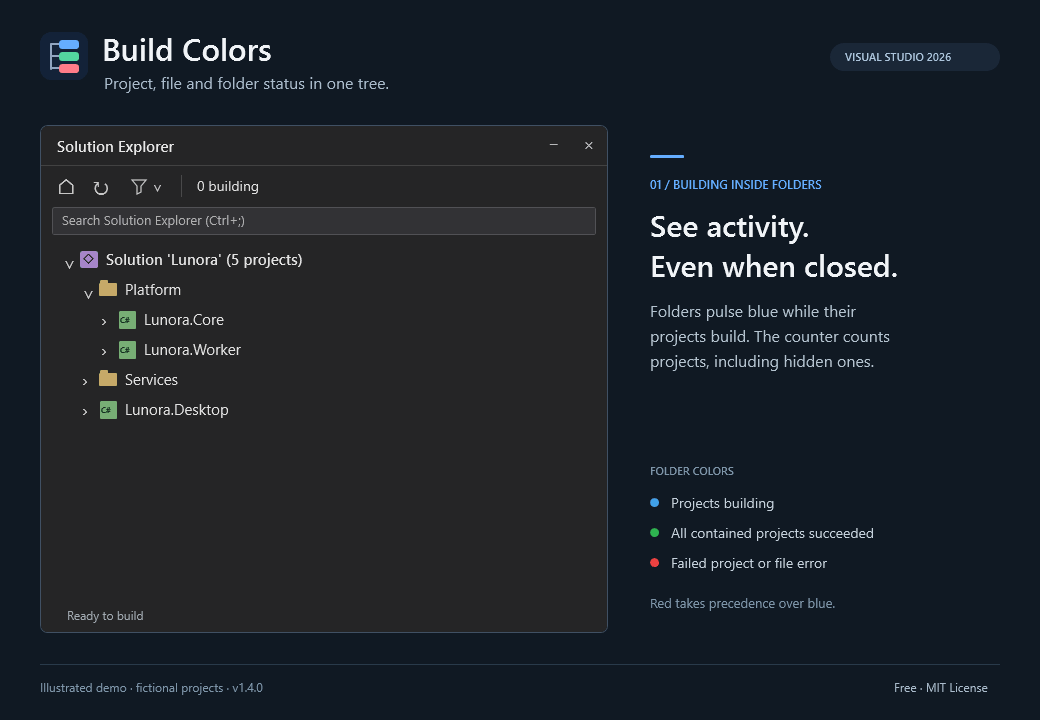Click the red failed legend dot
Screen dimensions: 1040x720
click(x=655, y=562)
